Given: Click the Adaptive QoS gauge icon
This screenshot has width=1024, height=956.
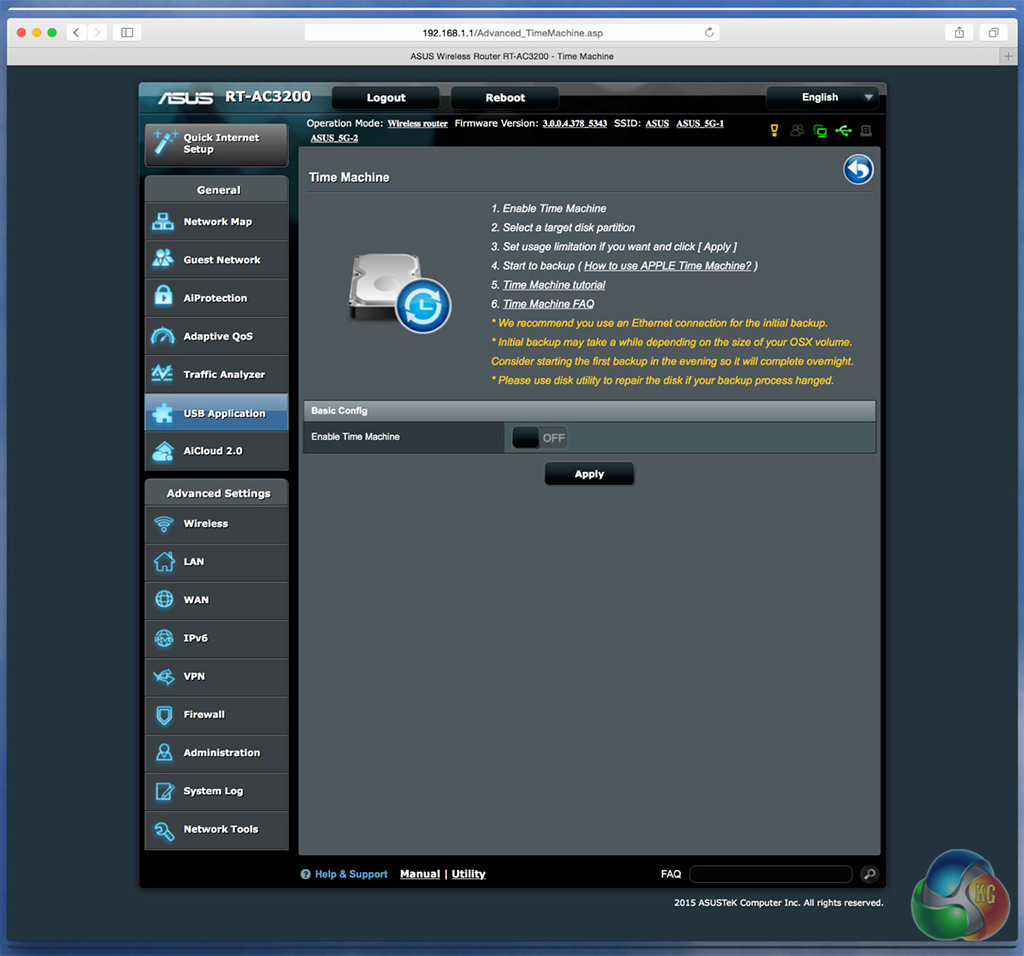Looking at the screenshot, I should 163,336.
